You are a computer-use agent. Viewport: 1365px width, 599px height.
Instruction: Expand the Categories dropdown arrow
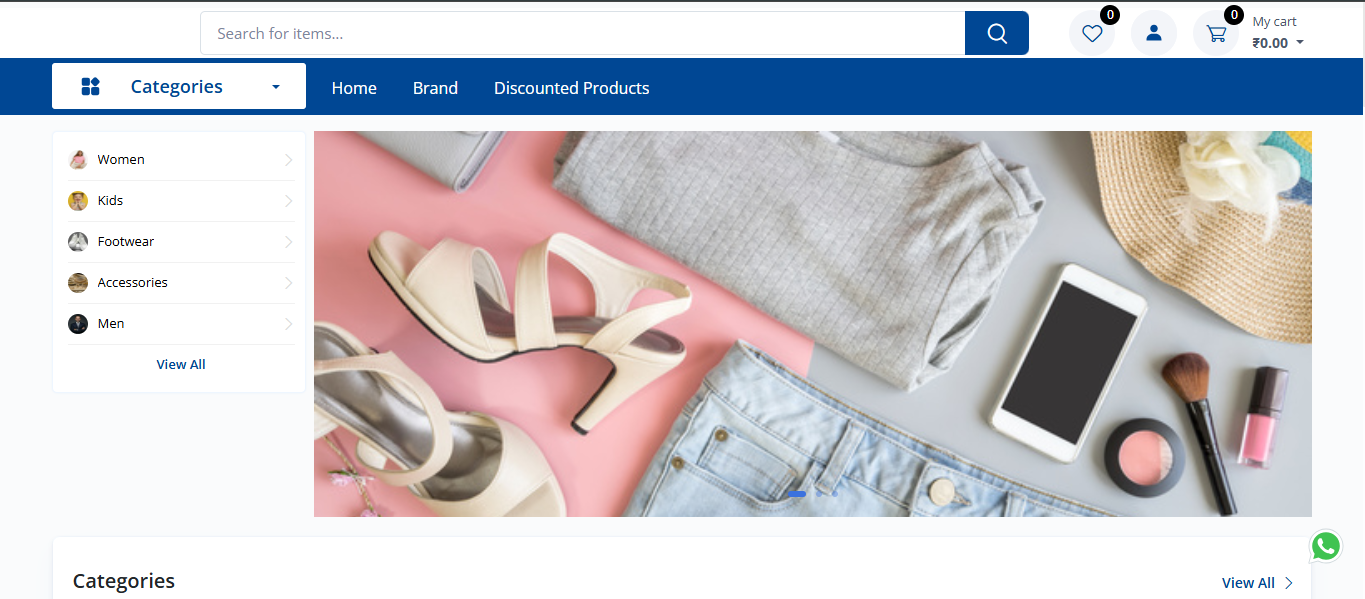[x=276, y=87]
